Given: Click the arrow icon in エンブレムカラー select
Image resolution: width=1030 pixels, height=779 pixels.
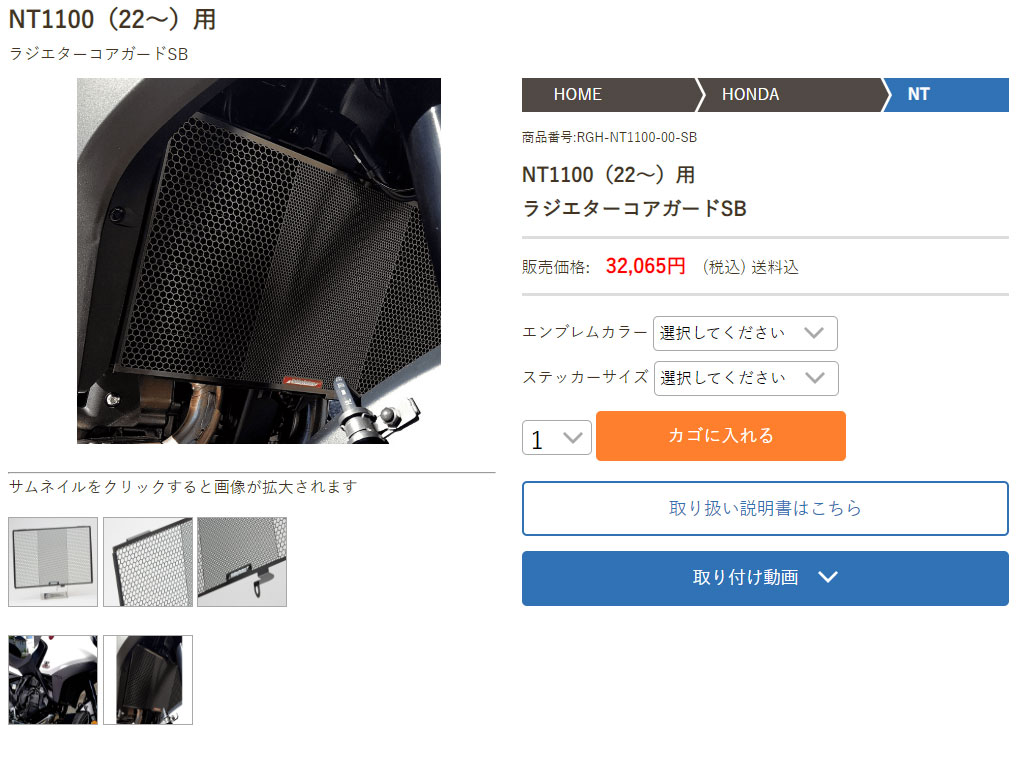Looking at the screenshot, I should [x=814, y=333].
